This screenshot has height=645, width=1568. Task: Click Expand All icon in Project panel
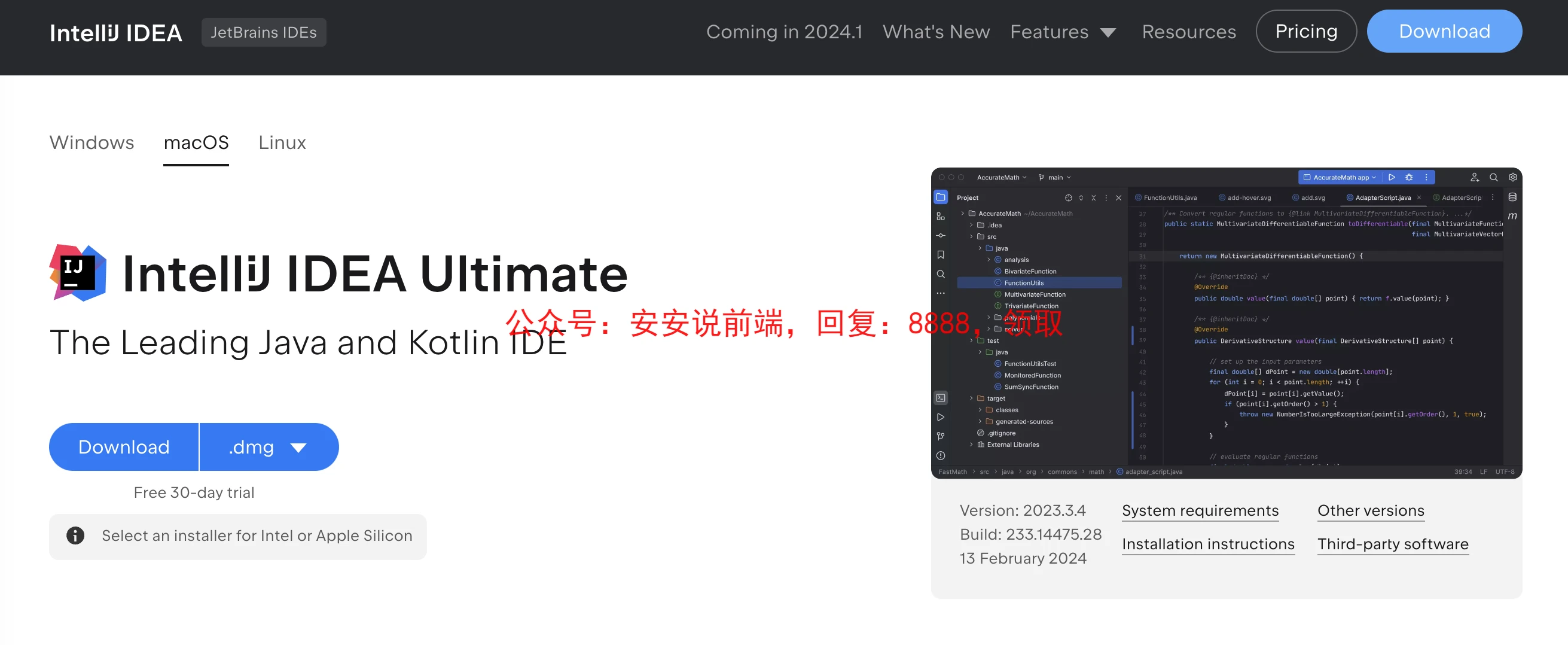[x=1081, y=197]
